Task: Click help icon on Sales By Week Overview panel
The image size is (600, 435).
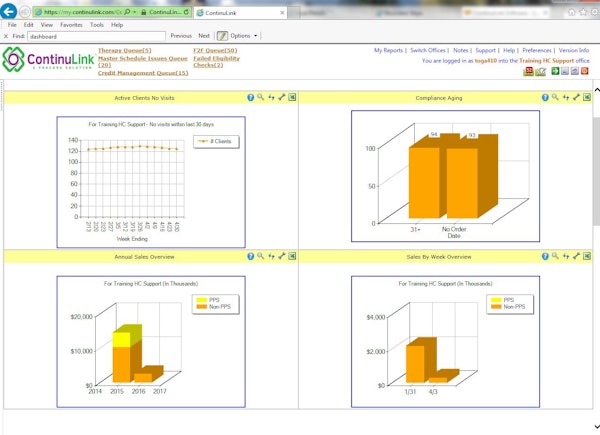Action: (545, 256)
